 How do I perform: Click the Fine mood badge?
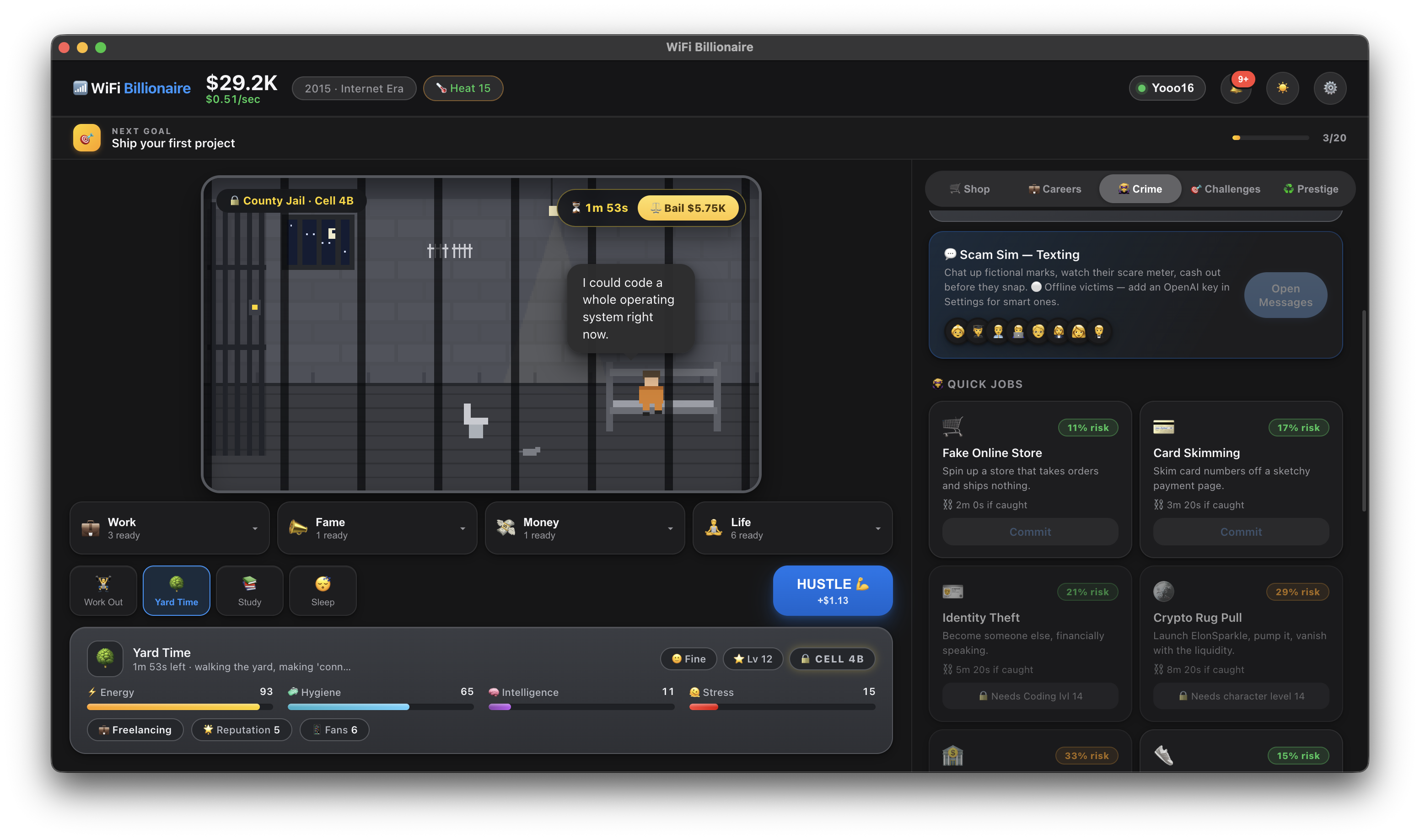(x=689, y=659)
